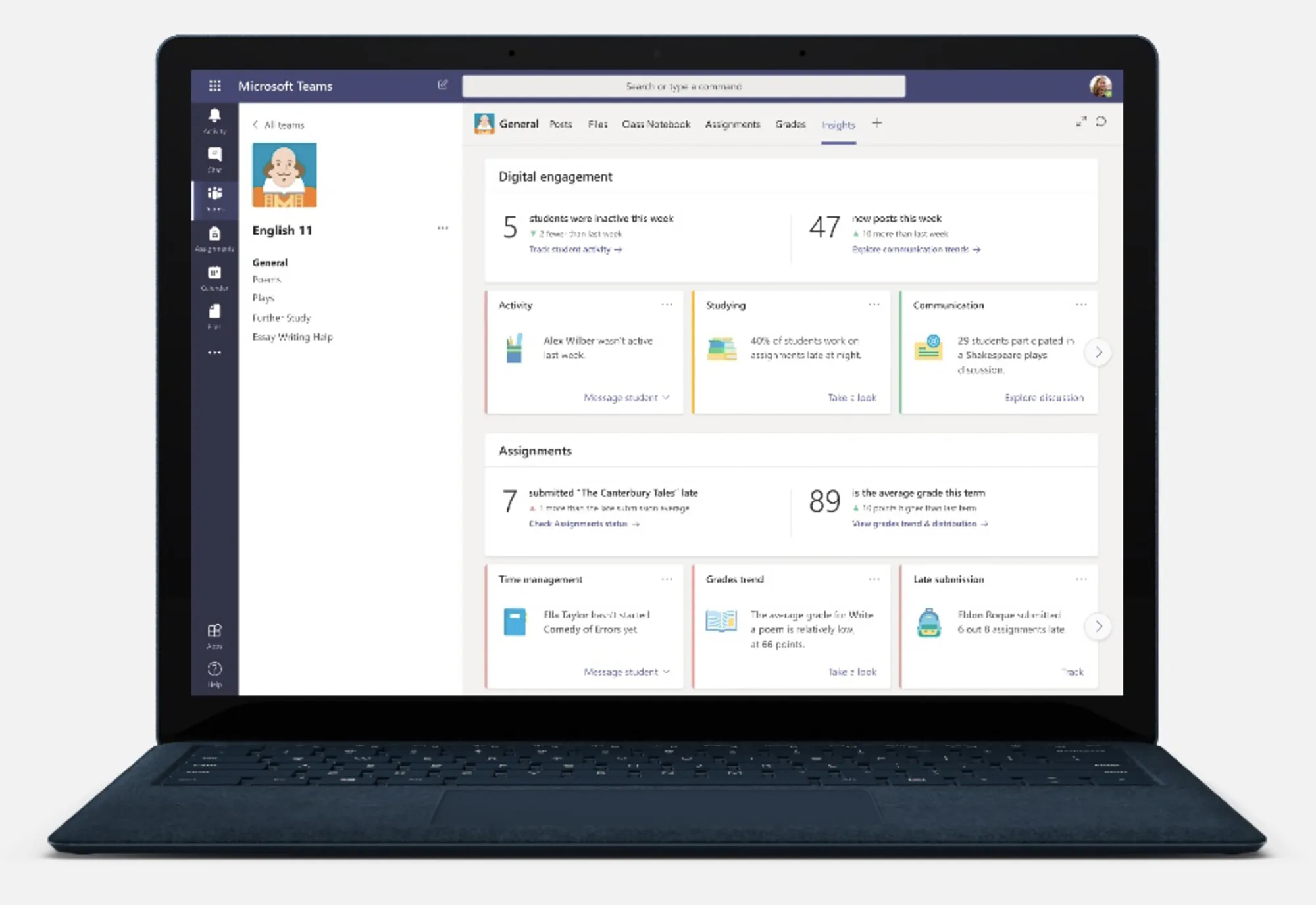This screenshot has width=1316, height=905.
Task: Open Studying card more options
Action: 874,305
